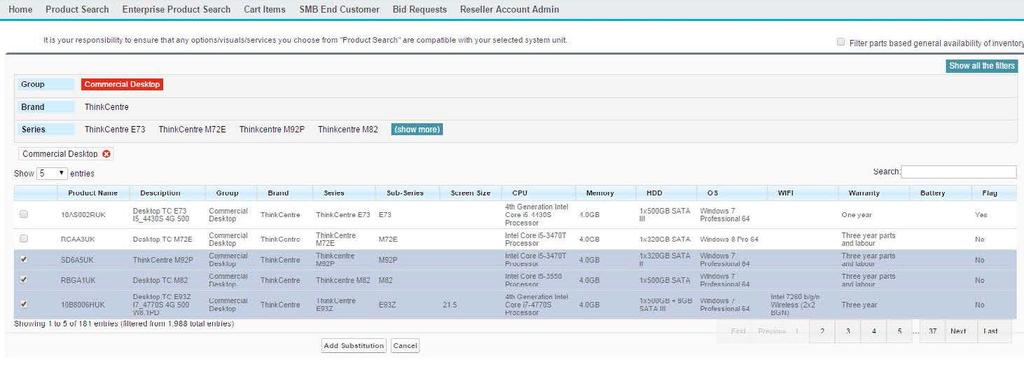Open the Show entries dropdown
Screen dimensions: 1024x381
(52, 173)
